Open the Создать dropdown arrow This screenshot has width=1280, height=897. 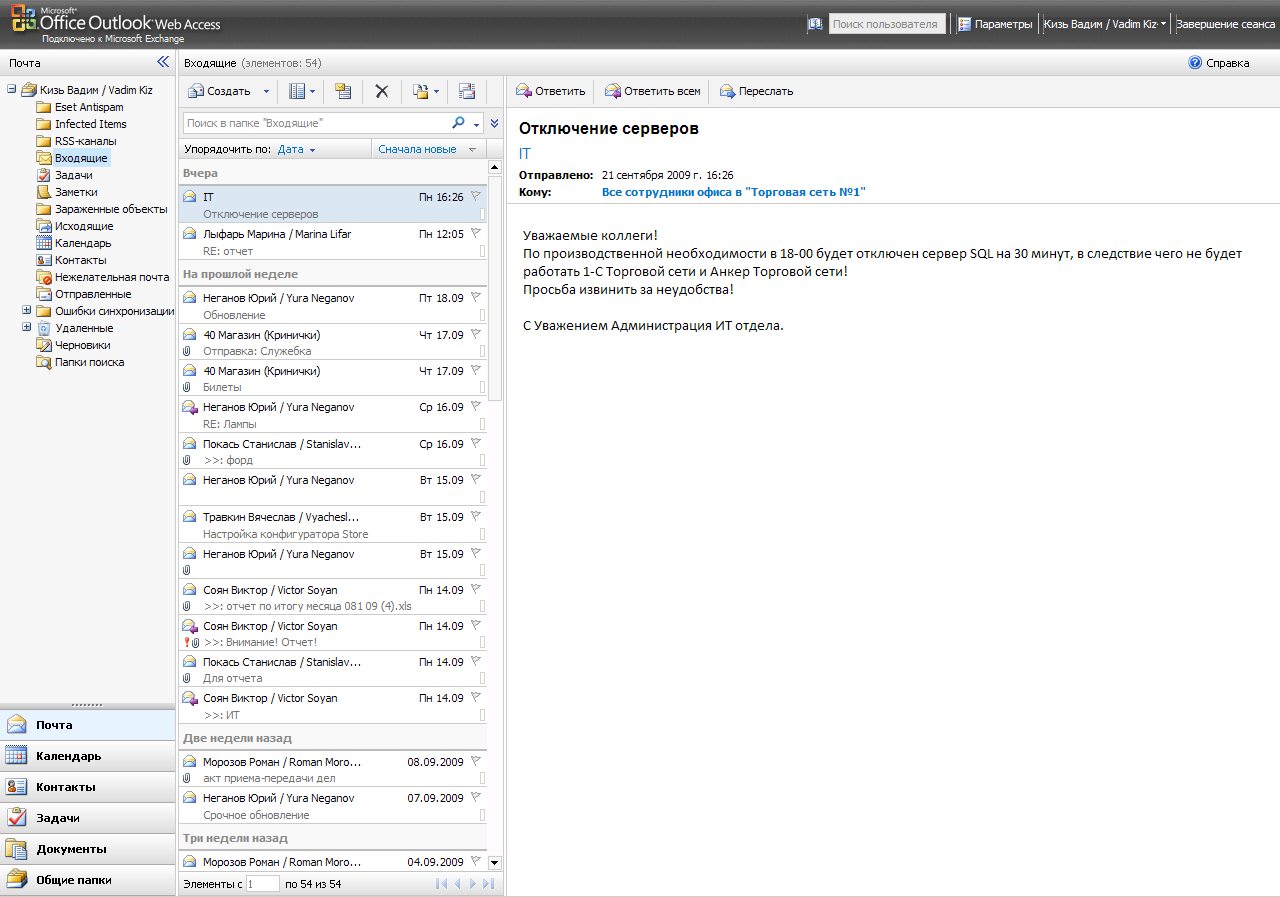266,91
